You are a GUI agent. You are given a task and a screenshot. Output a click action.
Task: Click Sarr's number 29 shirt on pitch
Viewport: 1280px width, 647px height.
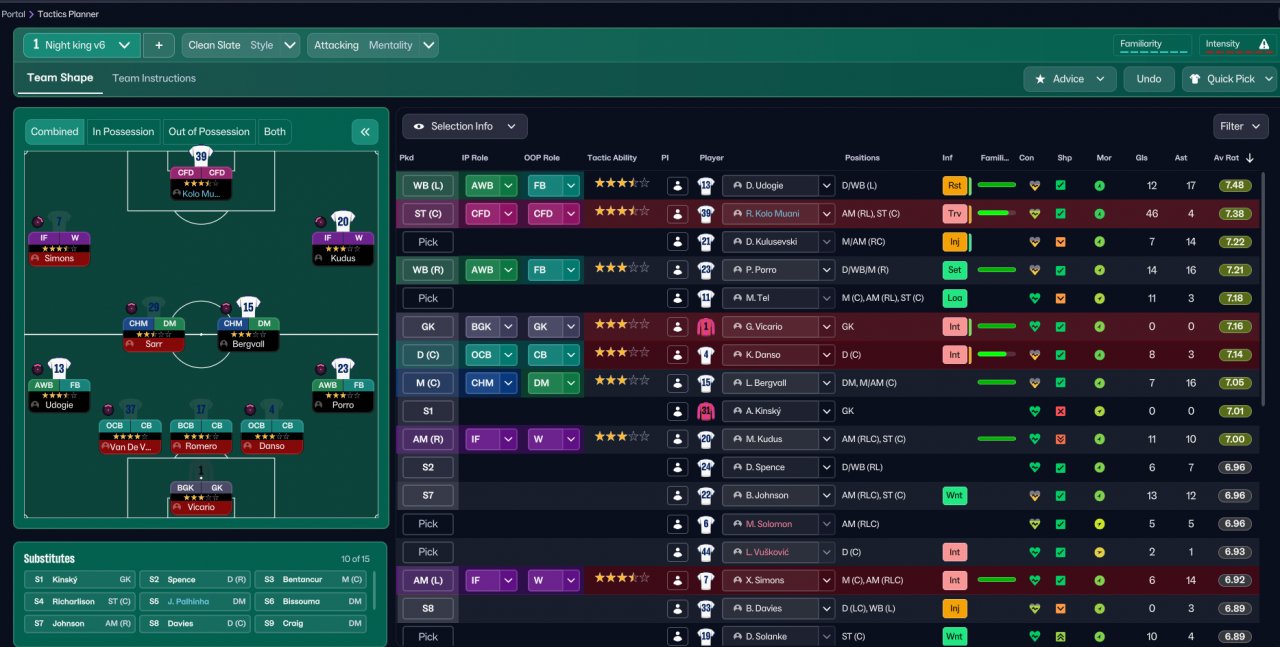pyautogui.click(x=154, y=307)
